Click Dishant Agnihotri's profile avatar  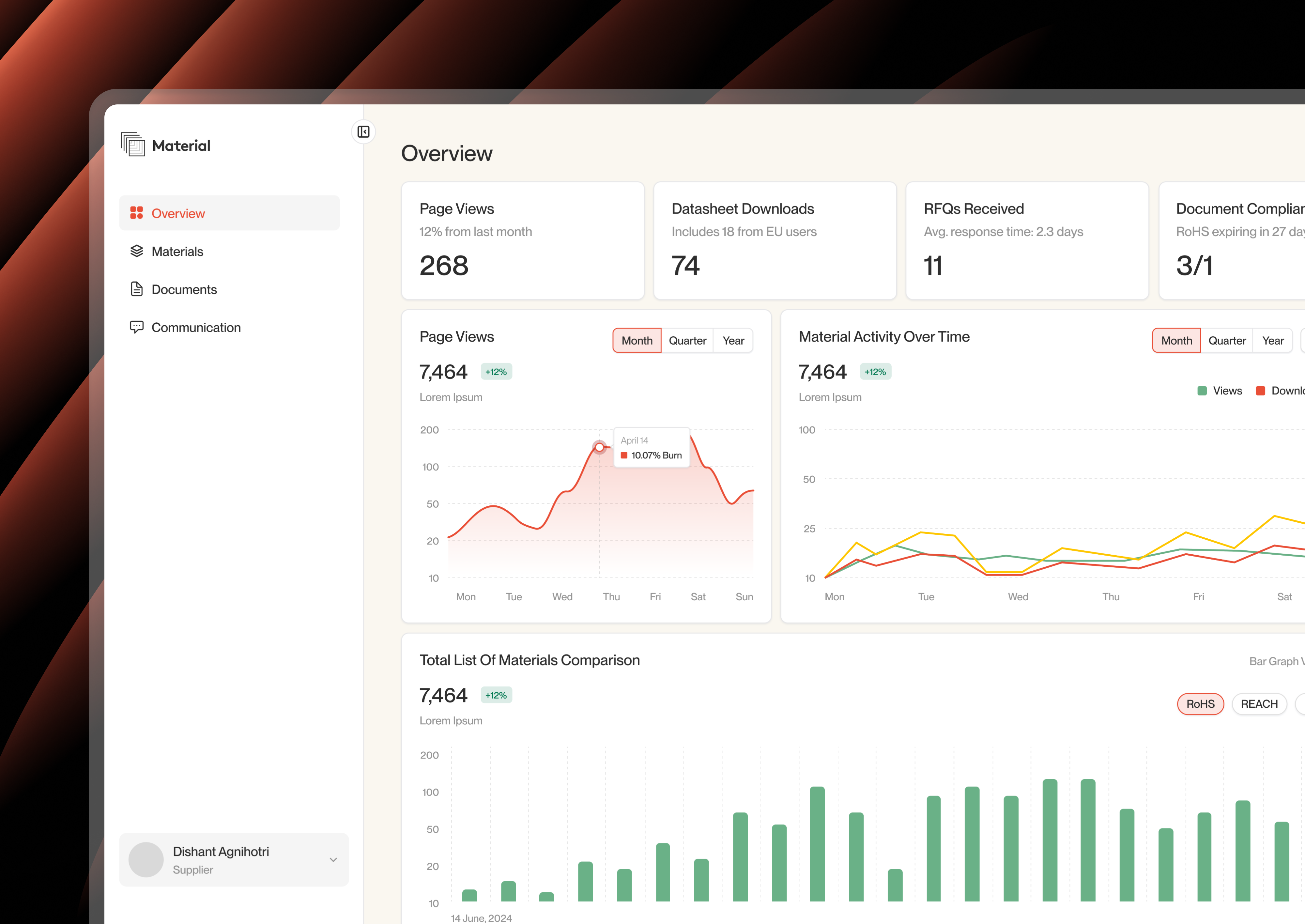coord(146,860)
